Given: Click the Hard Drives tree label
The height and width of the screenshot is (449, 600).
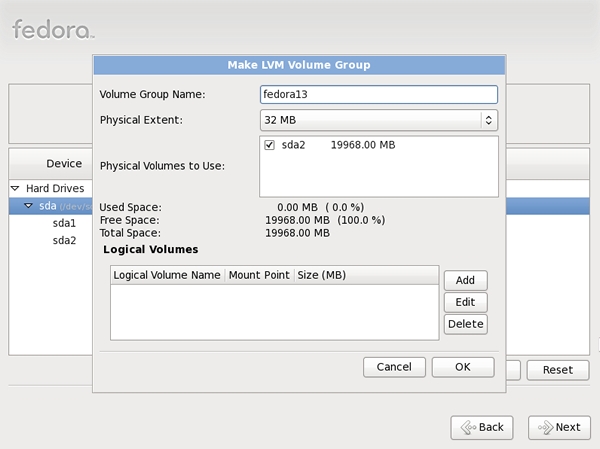Looking at the screenshot, I should (x=55, y=188).
